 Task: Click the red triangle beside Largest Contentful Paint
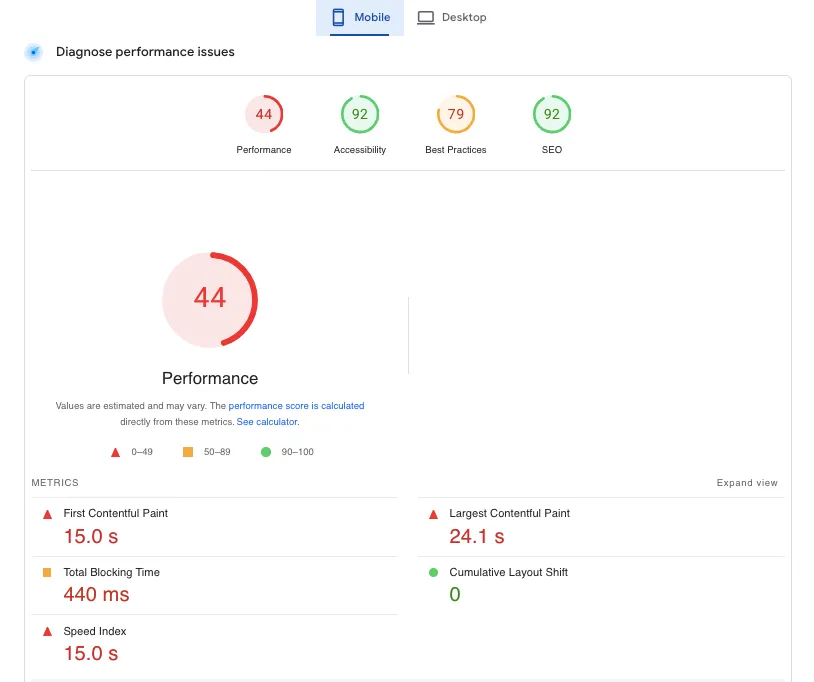coord(433,513)
